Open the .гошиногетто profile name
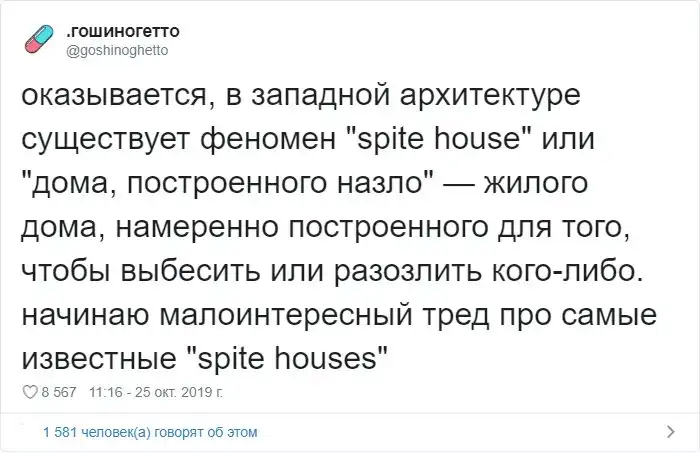Image resolution: width=700 pixels, height=453 pixels. [x=123, y=31]
